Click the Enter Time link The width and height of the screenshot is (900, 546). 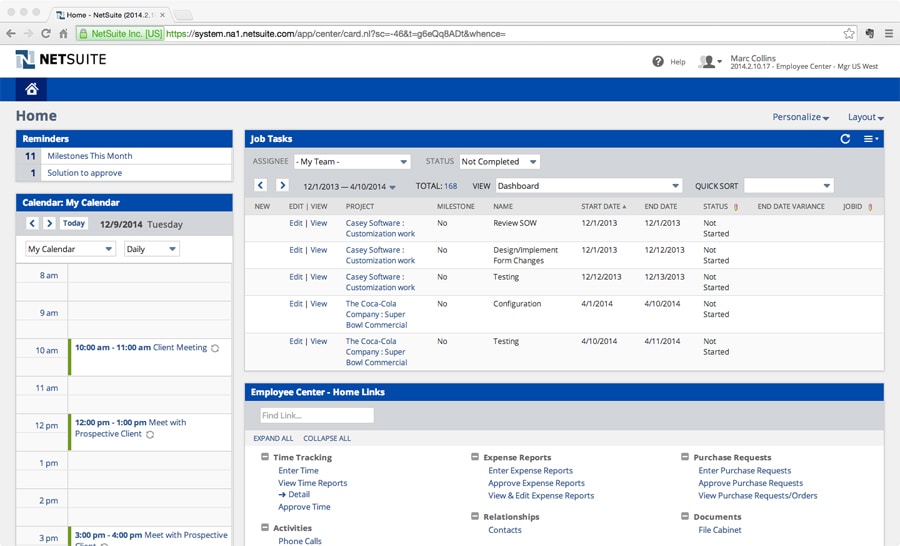(298, 471)
